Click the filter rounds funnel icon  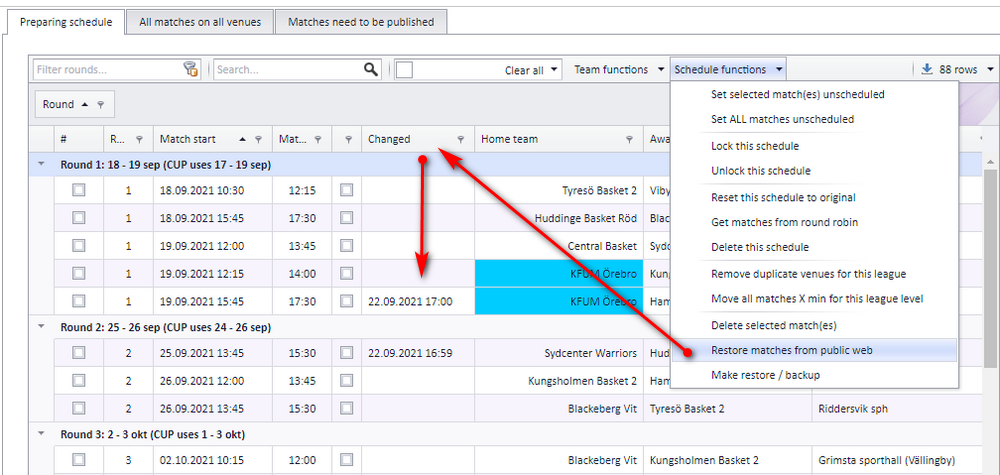[191, 69]
